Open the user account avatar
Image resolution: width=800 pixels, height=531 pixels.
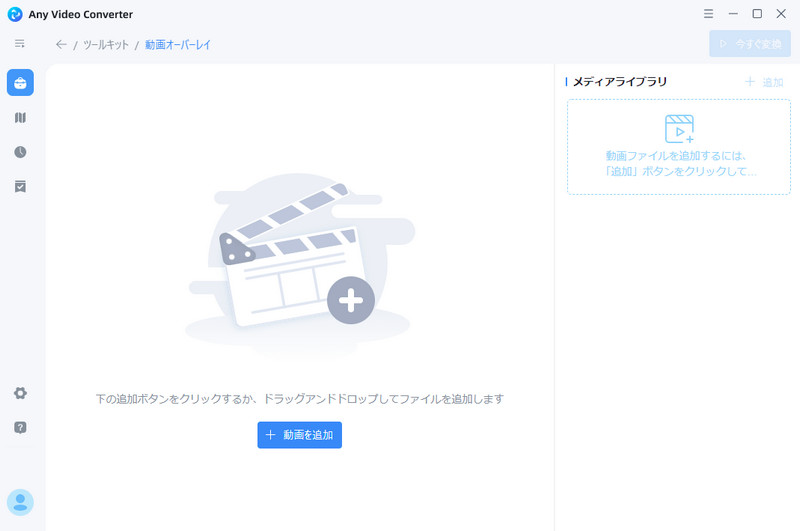[x=20, y=502]
